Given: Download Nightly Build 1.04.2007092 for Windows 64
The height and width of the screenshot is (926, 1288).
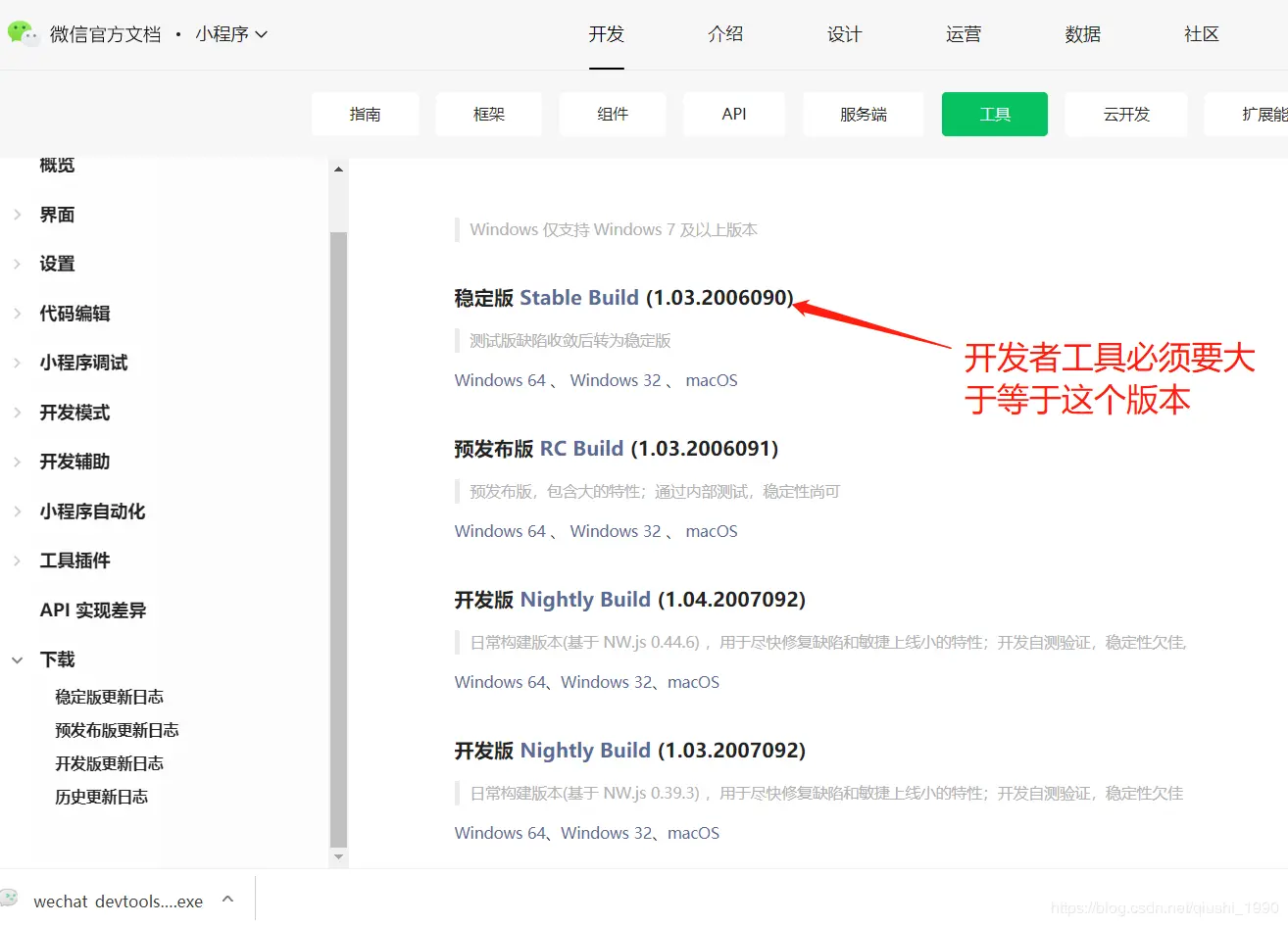Looking at the screenshot, I should [500, 682].
